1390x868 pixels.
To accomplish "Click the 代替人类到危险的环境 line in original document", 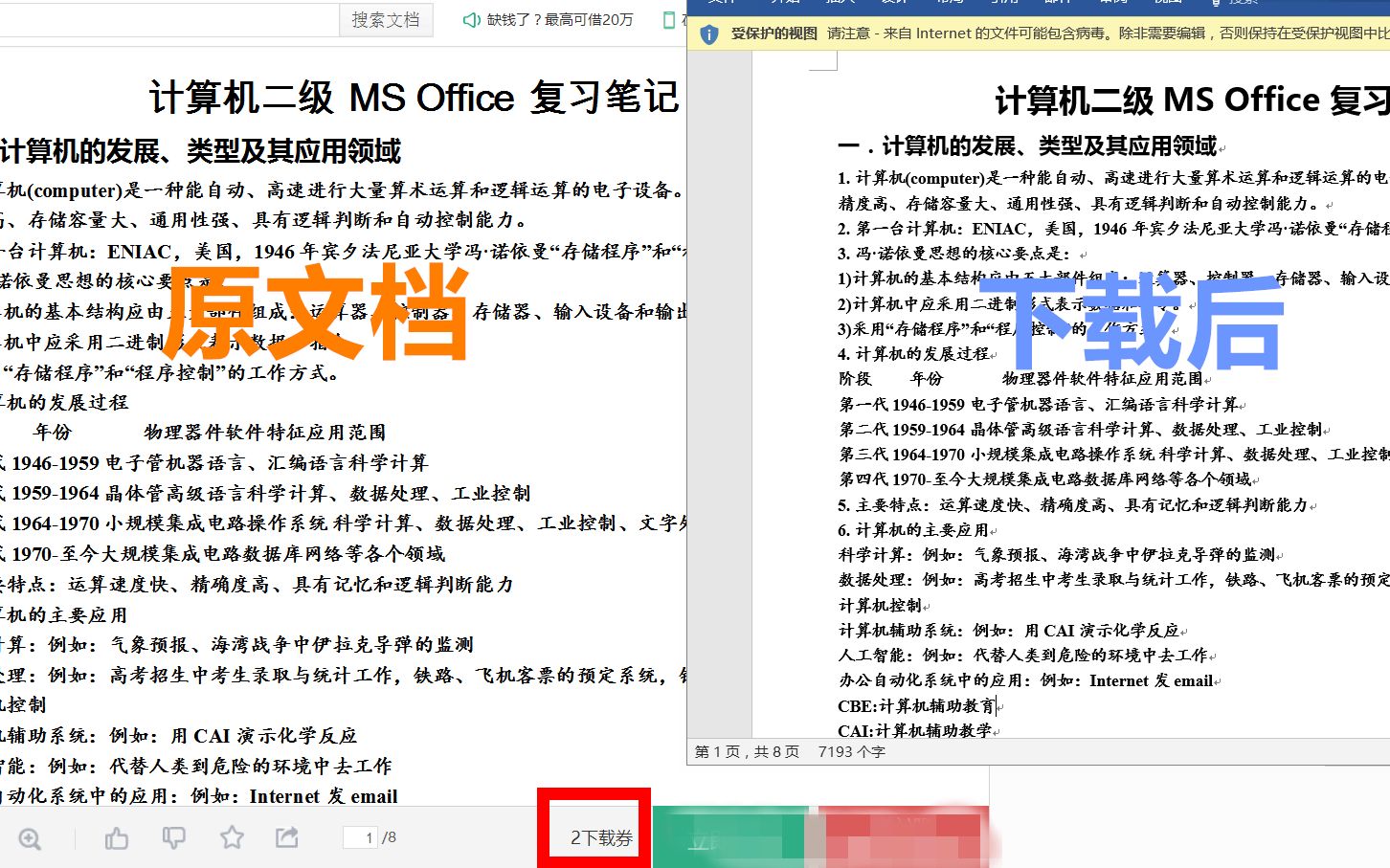I will click(195, 767).
